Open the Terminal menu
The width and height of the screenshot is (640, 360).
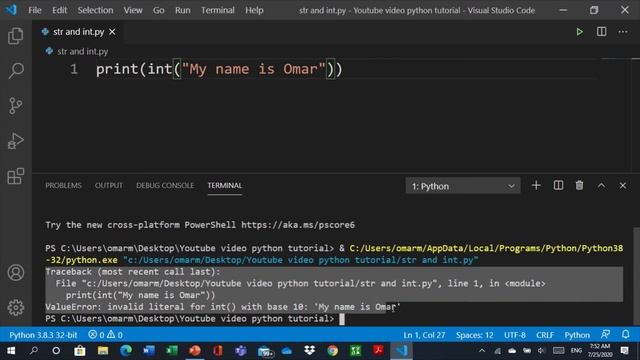click(218, 10)
